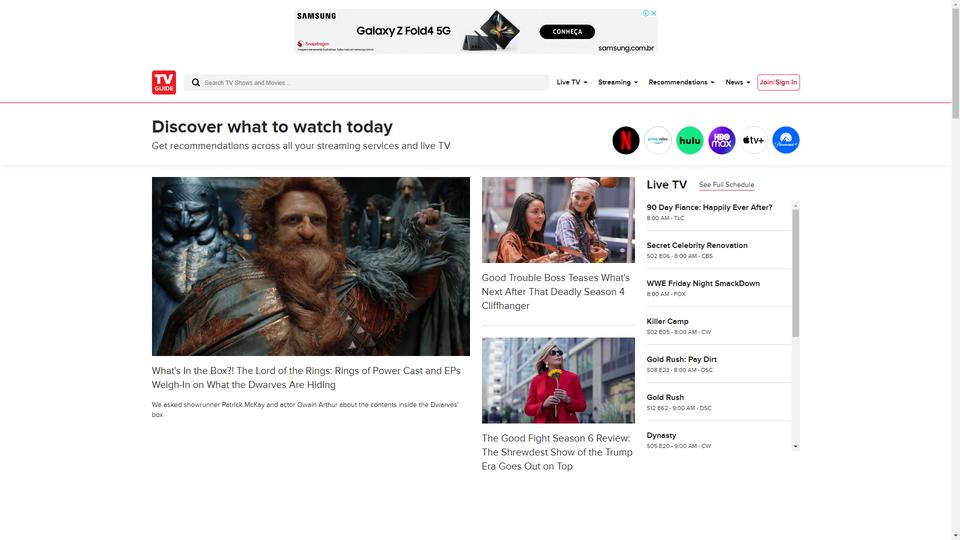The width and height of the screenshot is (960, 540).
Task: Expand the Streaming menu
Action: click(x=617, y=82)
